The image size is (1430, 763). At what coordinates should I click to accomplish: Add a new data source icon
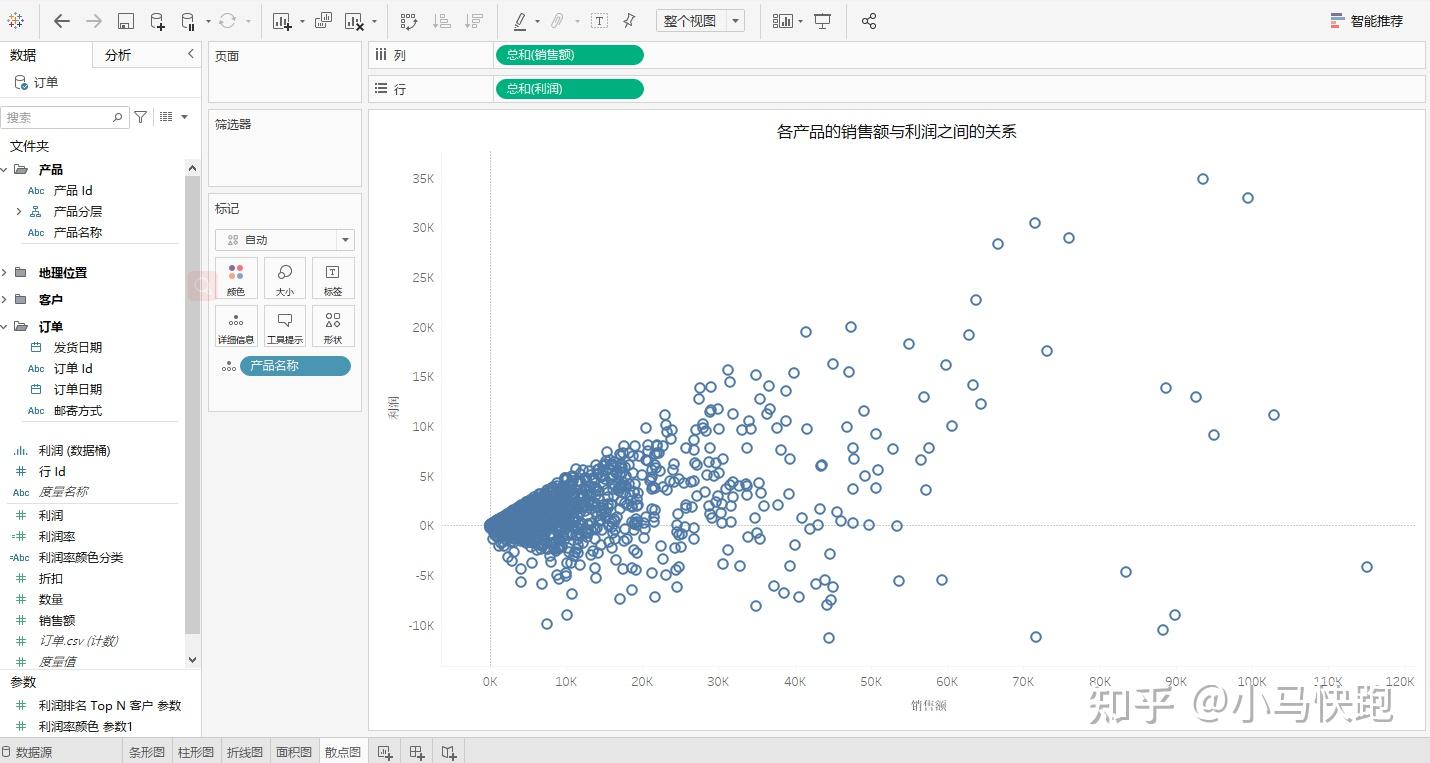157,21
